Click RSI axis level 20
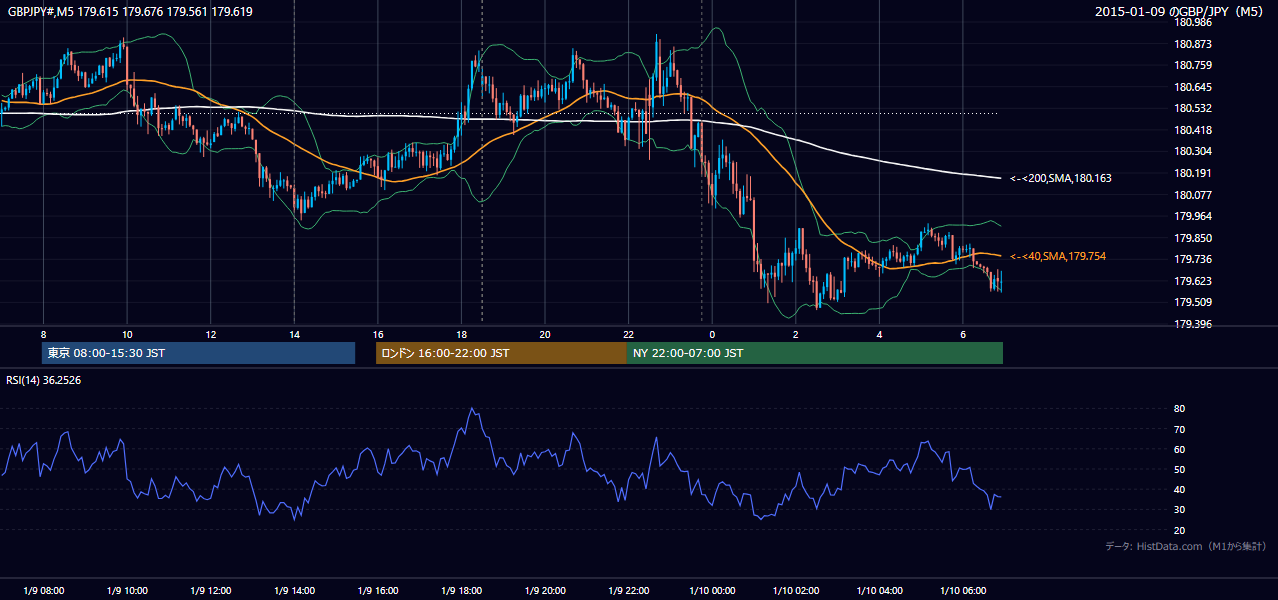The height and width of the screenshot is (600, 1278). (x=1179, y=530)
